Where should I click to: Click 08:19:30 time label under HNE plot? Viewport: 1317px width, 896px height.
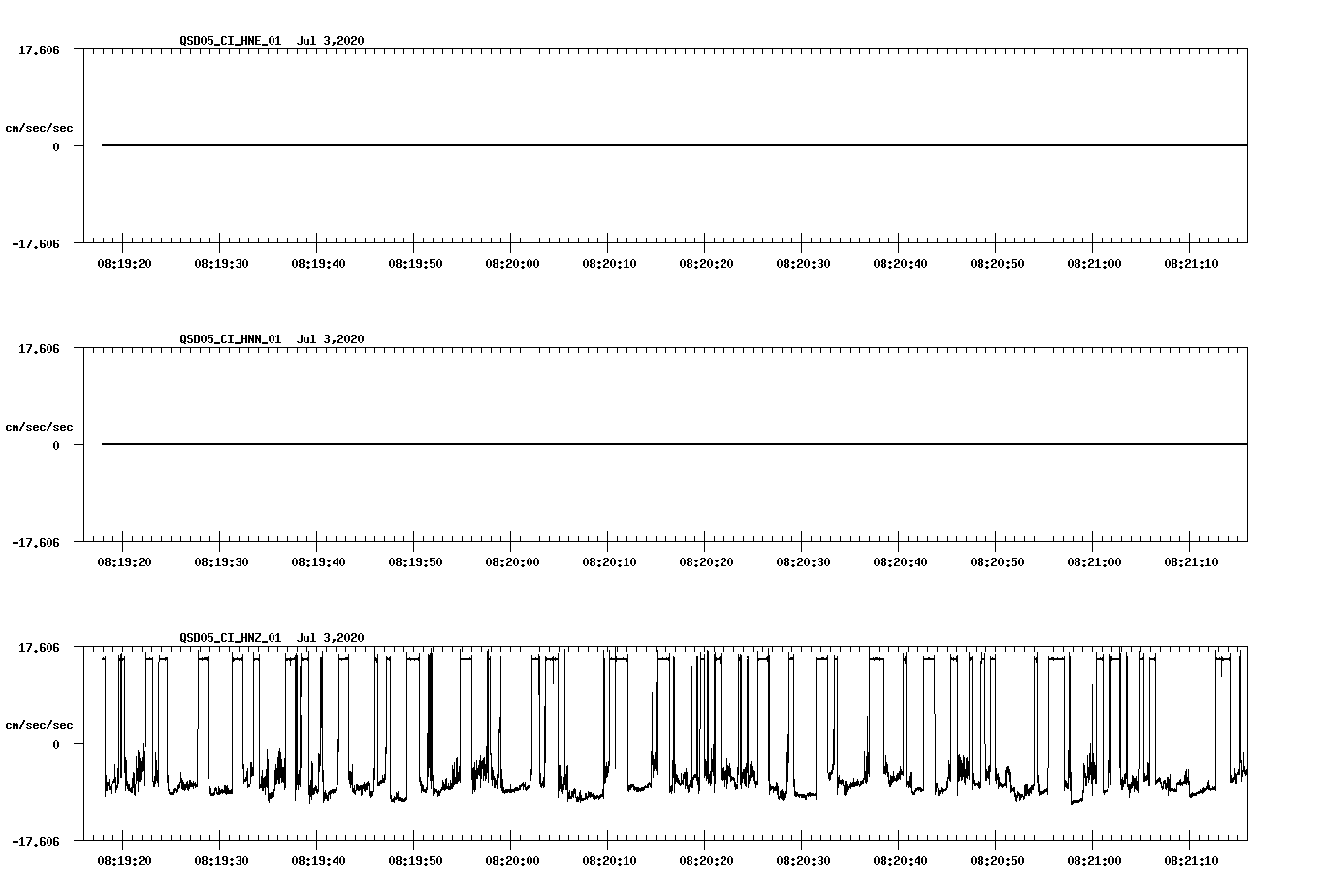coord(221,263)
